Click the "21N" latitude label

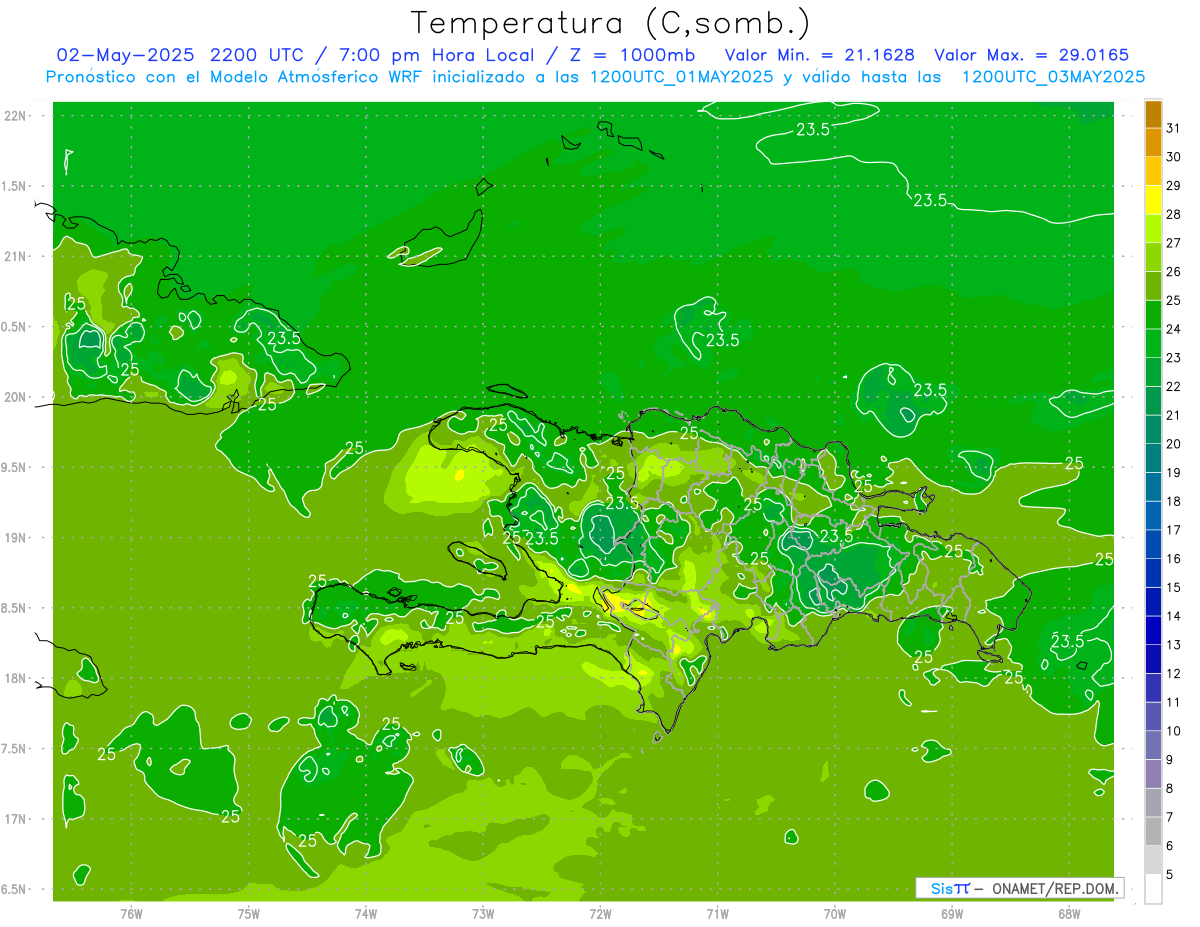pos(15,256)
